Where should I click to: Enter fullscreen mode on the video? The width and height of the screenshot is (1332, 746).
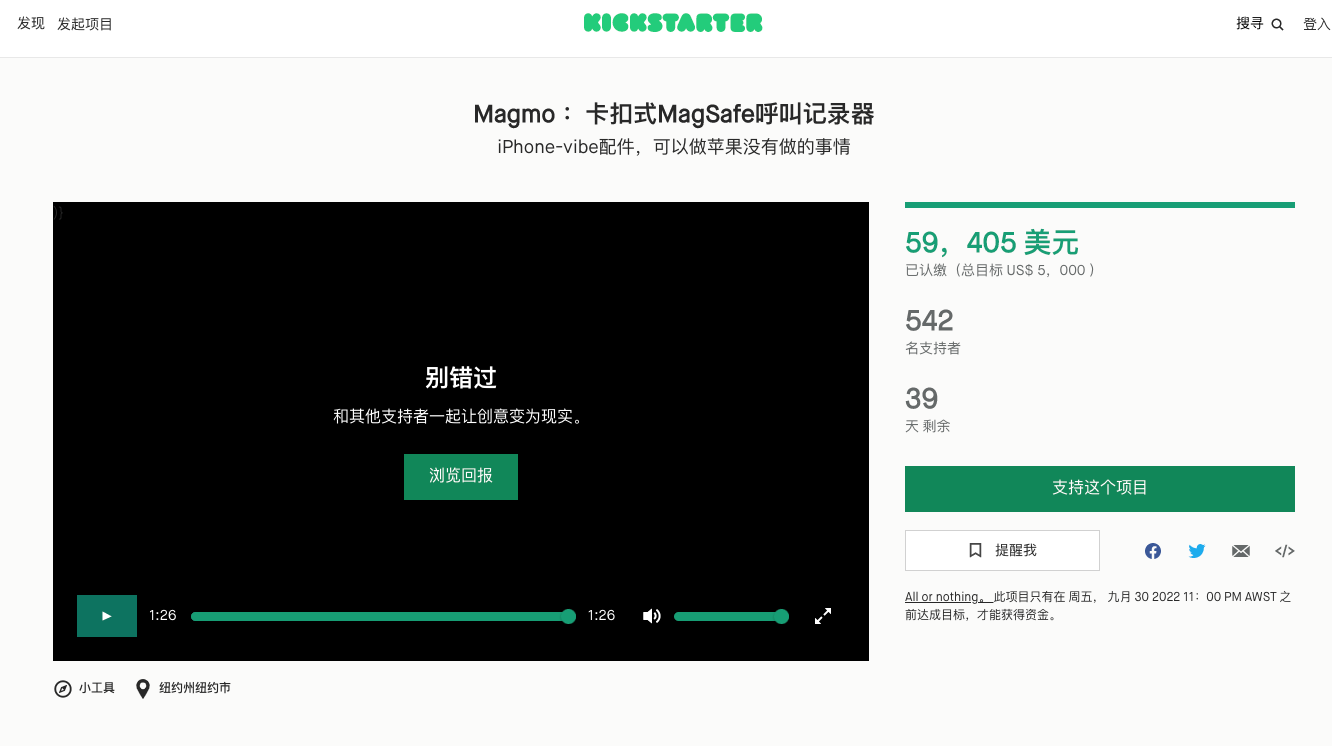[822, 616]
